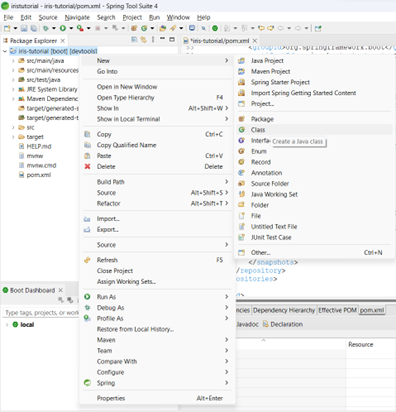Click Delete in the context menu
This screenshot has height=412, width=396.
[157, 166]
